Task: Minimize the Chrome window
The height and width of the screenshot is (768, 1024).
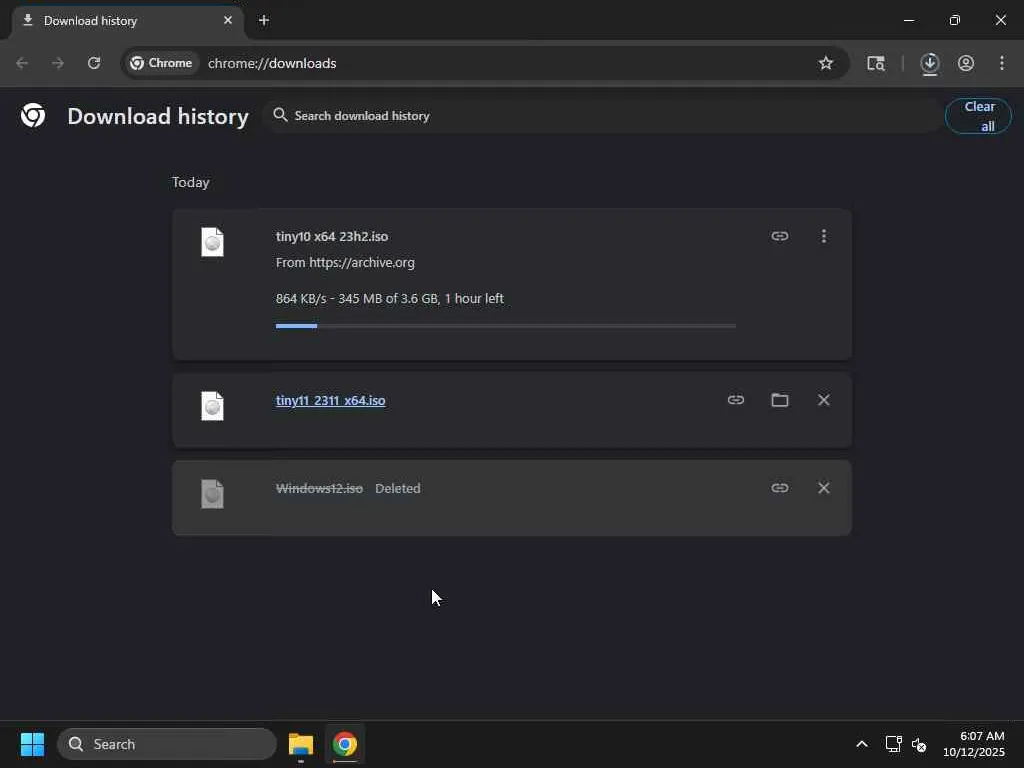Action: (x=908, y=20)
